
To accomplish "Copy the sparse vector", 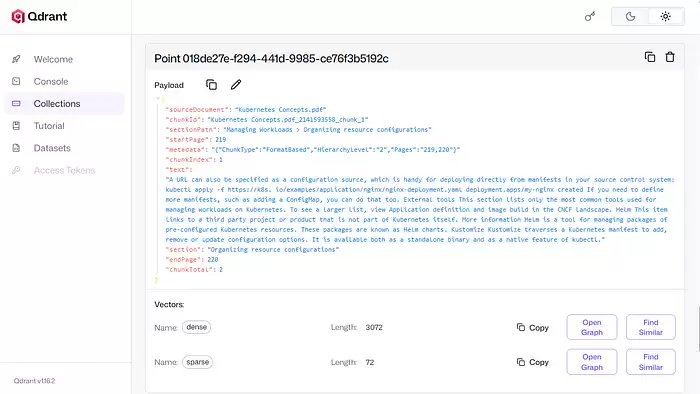I will (x=533, y=362).
